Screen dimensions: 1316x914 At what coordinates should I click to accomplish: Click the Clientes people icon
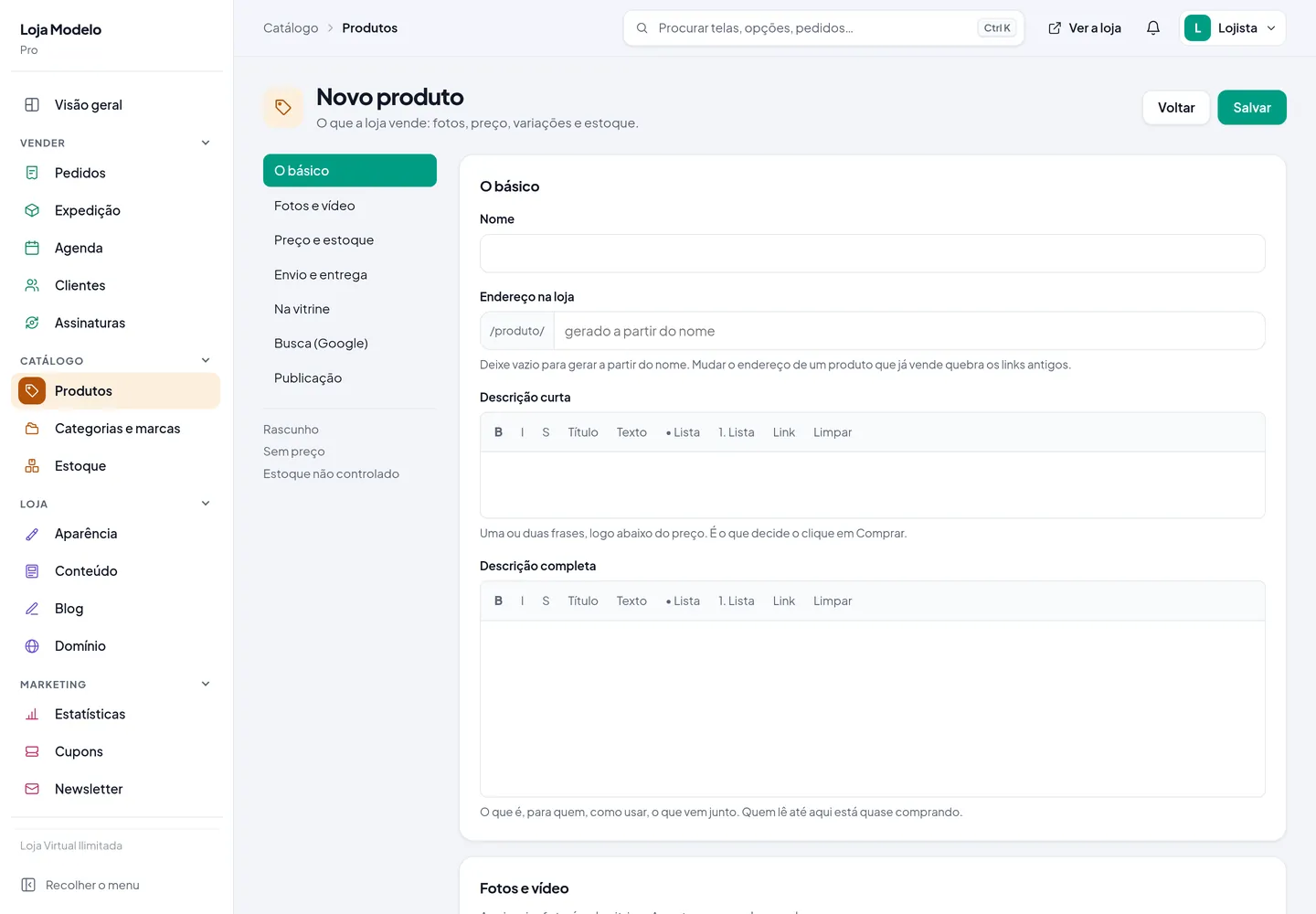[32, 285]
